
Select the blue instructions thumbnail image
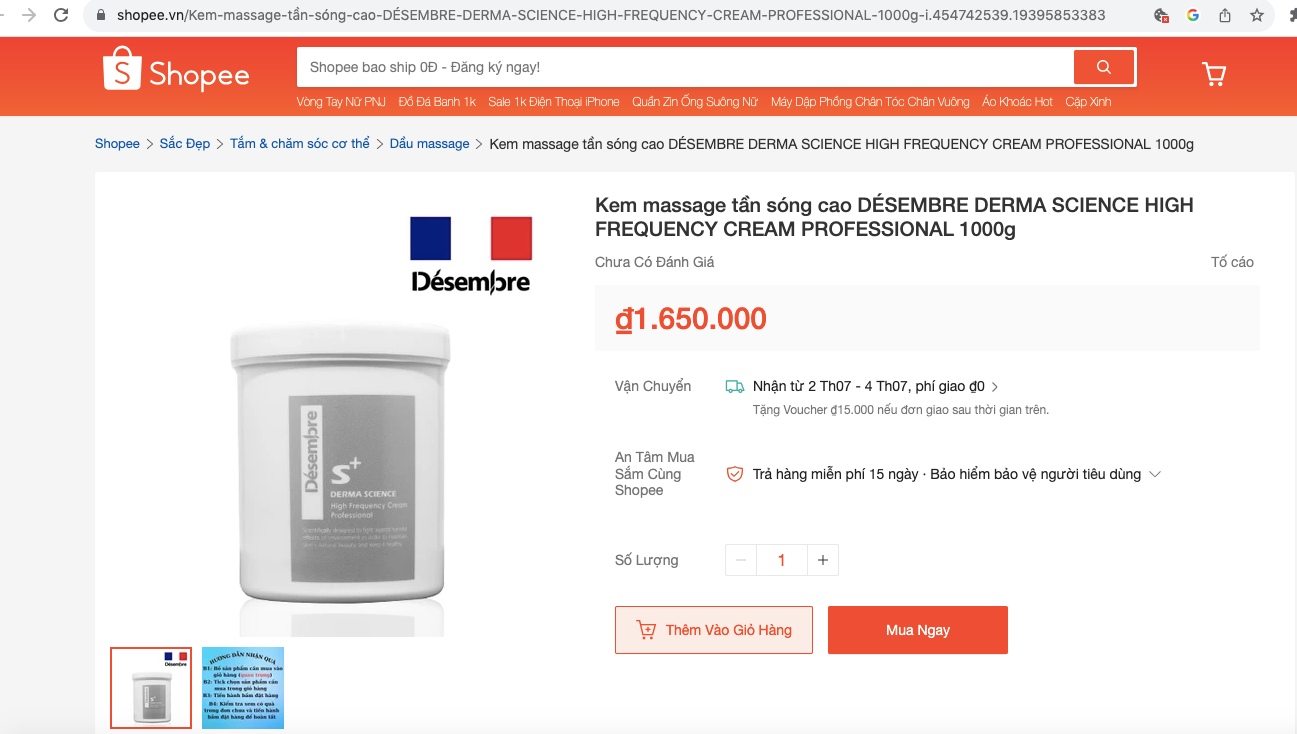[243, 688]
